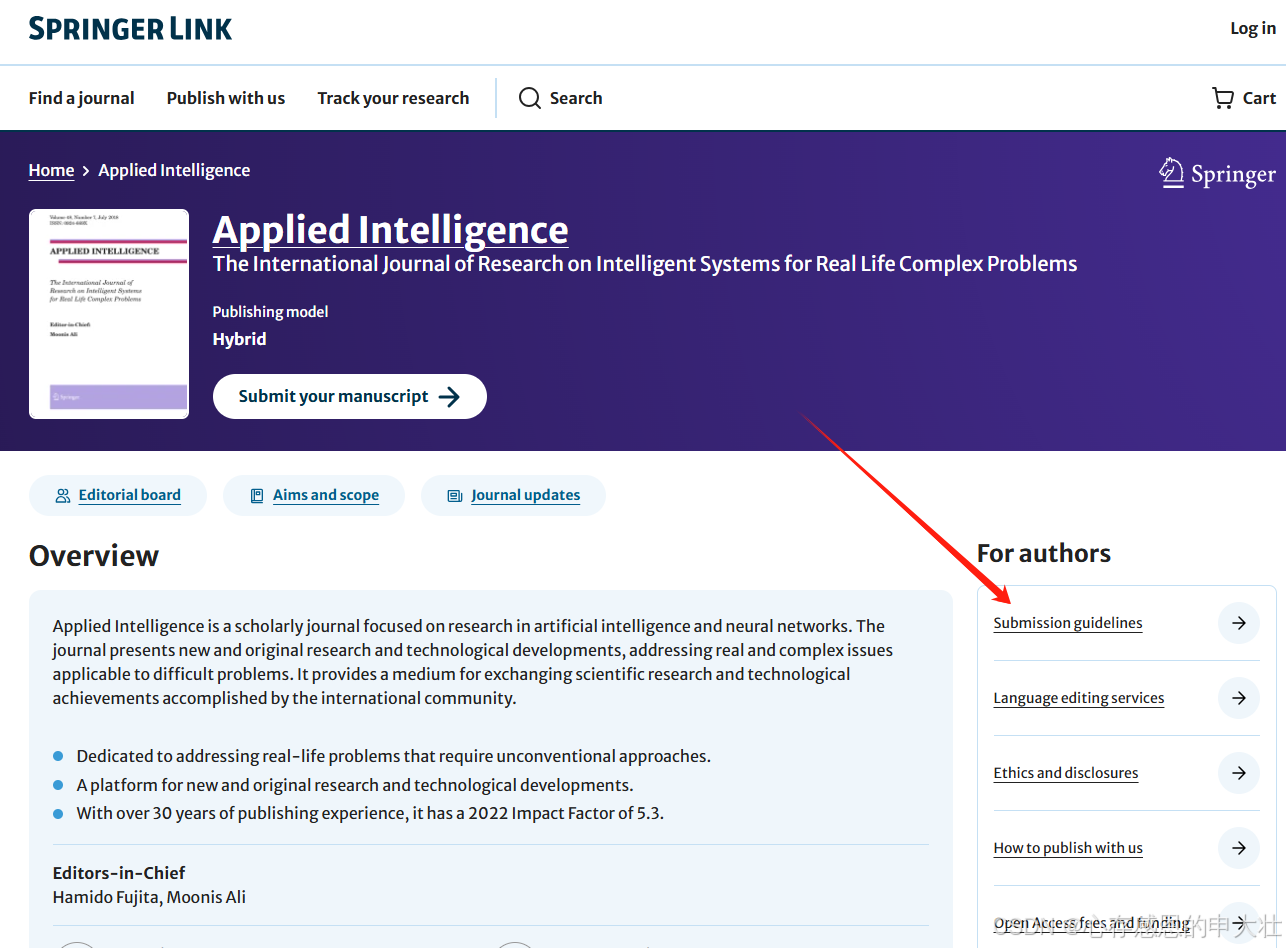Click the Springer horse logo in banner
The height and width of the screenshot is (948, 1286).
point(1172,173)
